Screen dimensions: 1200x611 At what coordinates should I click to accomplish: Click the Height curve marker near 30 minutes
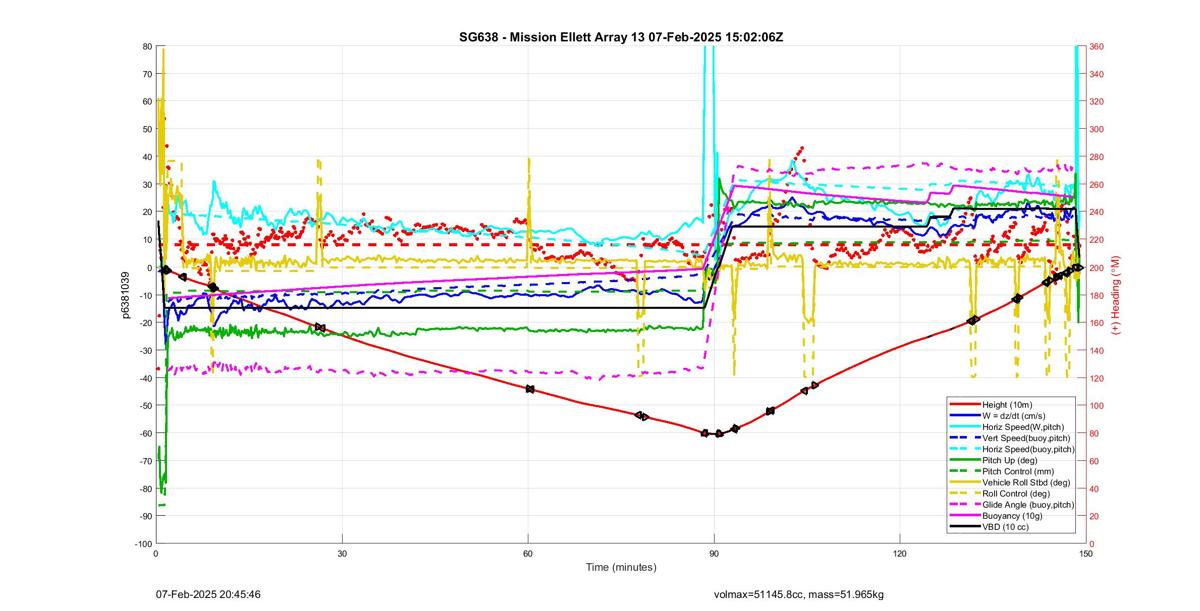(320, 327)
